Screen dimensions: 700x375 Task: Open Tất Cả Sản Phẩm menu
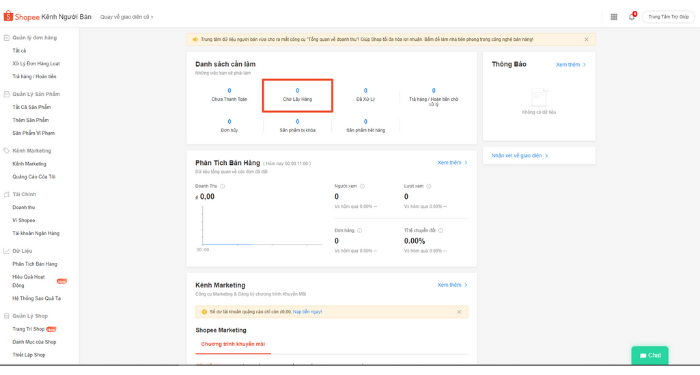pyautogui.click(x=32, y=107)
